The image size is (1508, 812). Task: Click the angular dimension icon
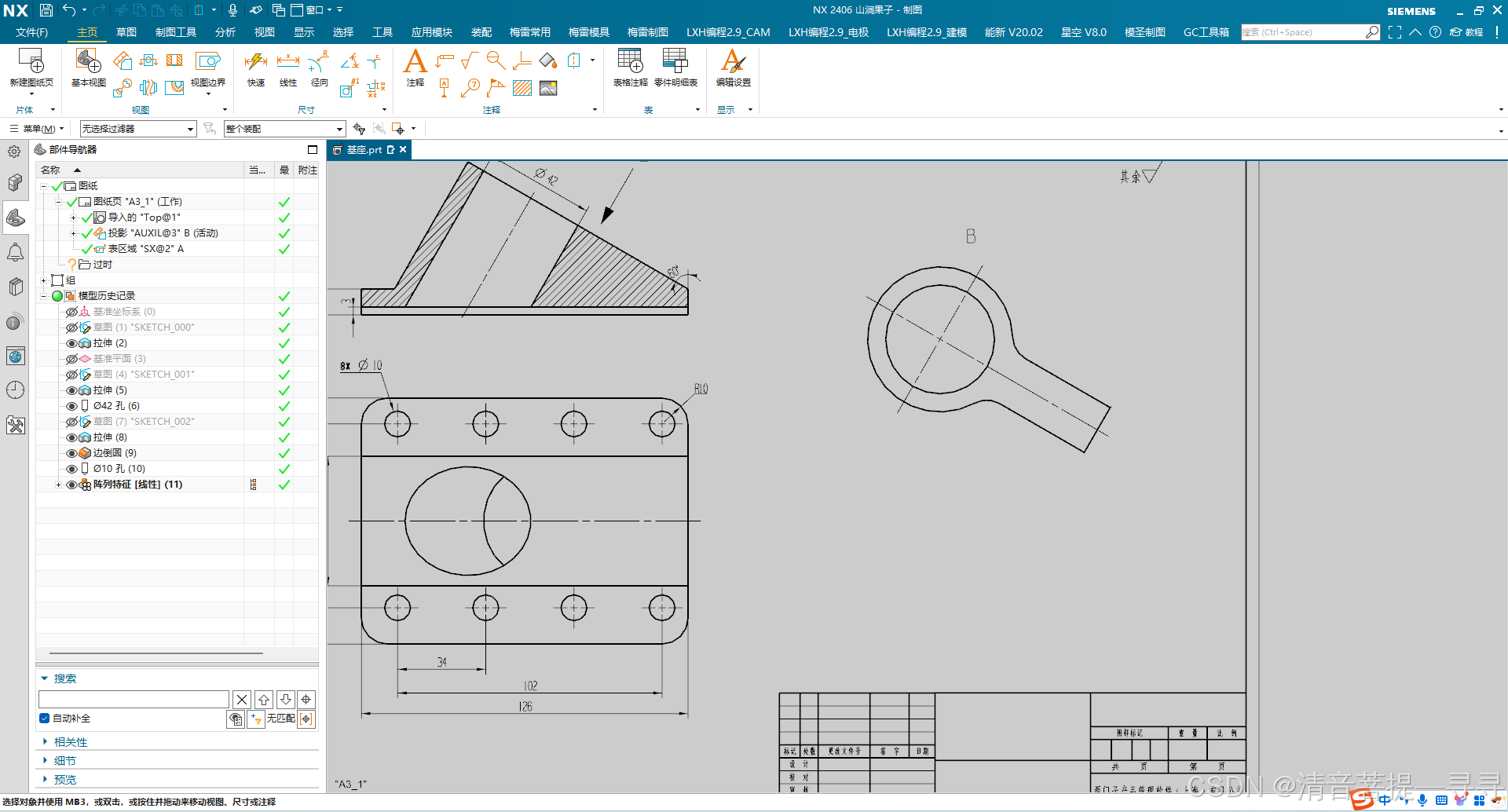pos(350,60)
